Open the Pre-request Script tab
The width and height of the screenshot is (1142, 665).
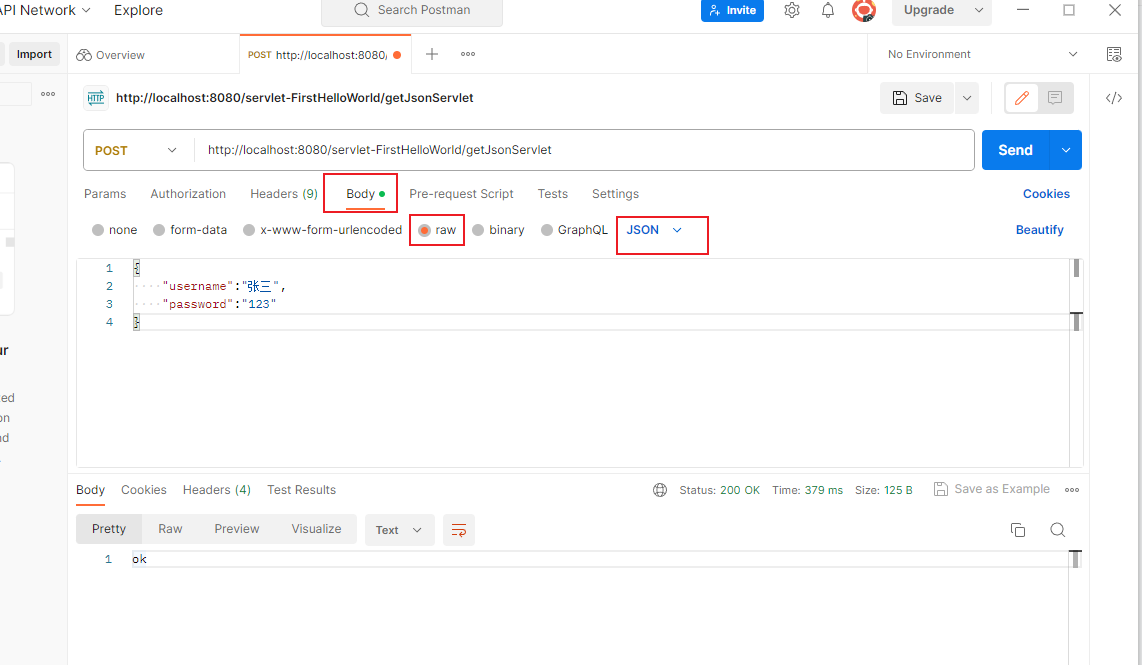tap(461, 194)
